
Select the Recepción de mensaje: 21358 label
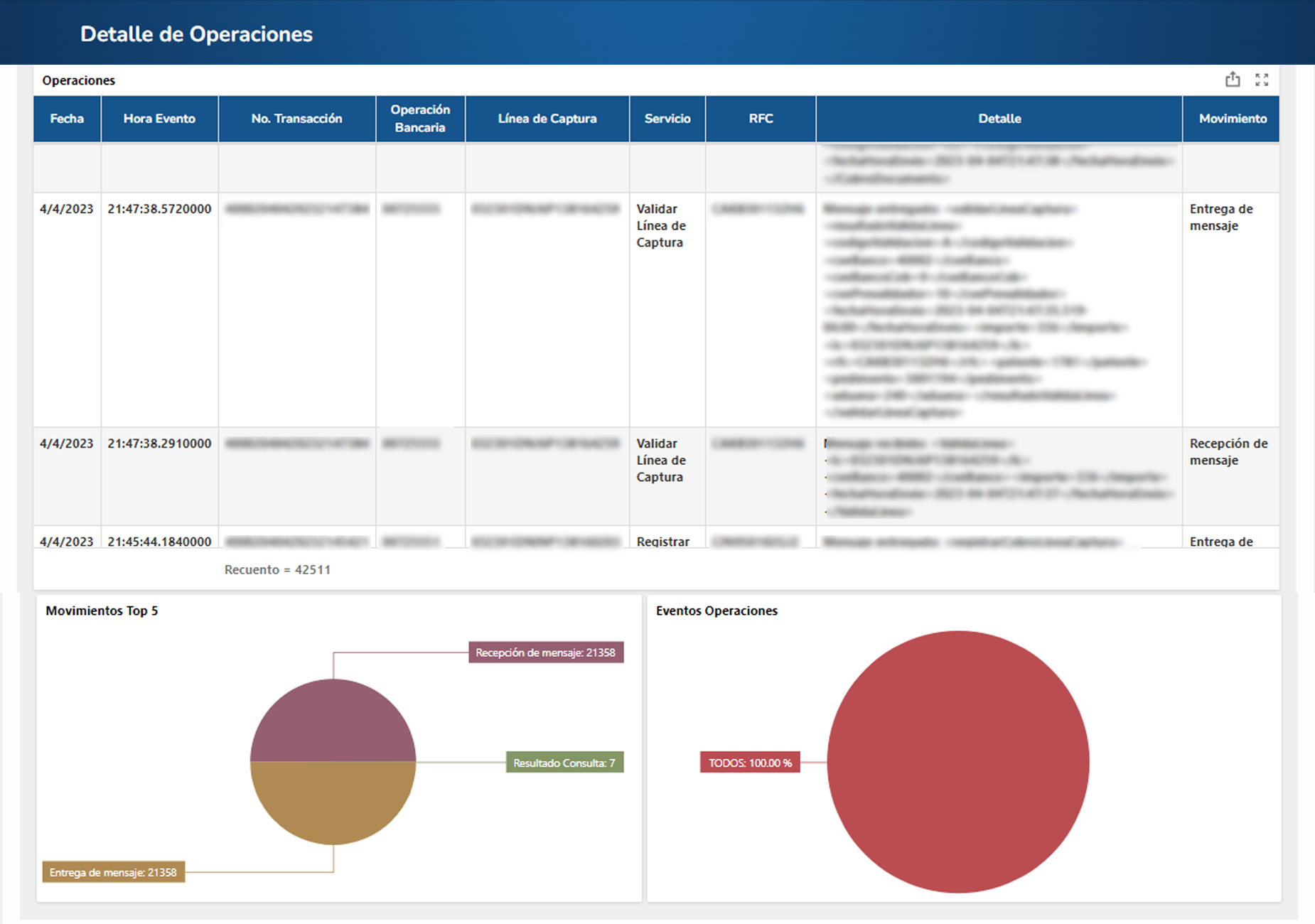[x=545, y=652]
